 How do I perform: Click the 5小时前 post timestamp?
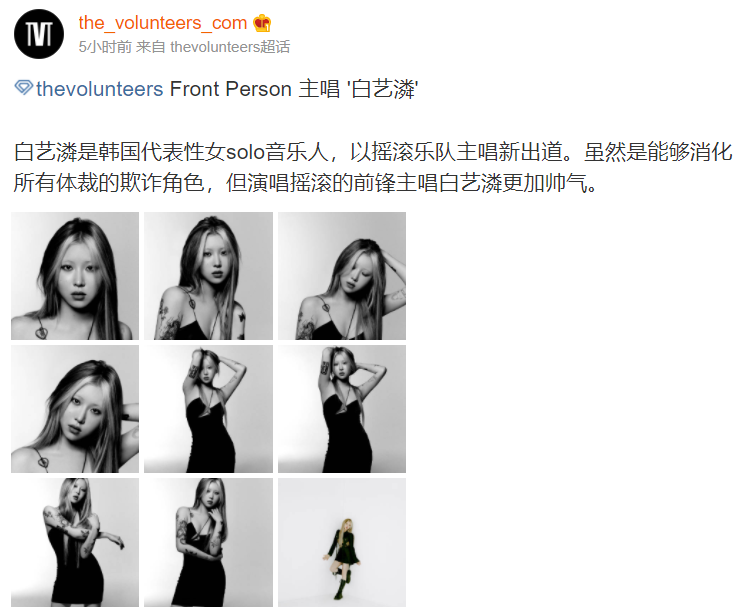point(105,47)
